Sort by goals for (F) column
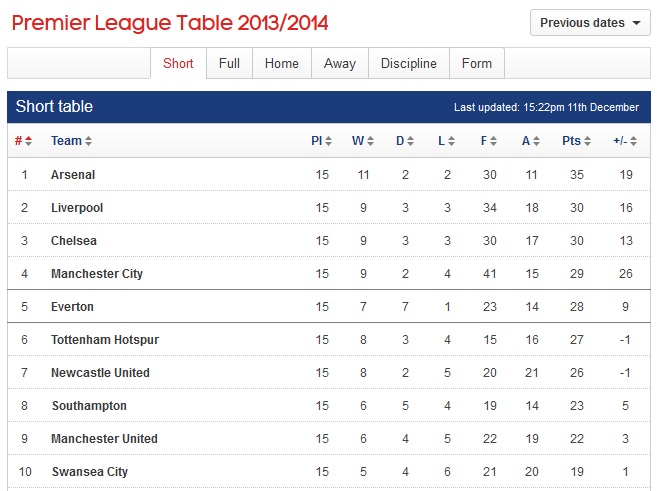Viewport: 657px width, 491px height. (488, 141)
